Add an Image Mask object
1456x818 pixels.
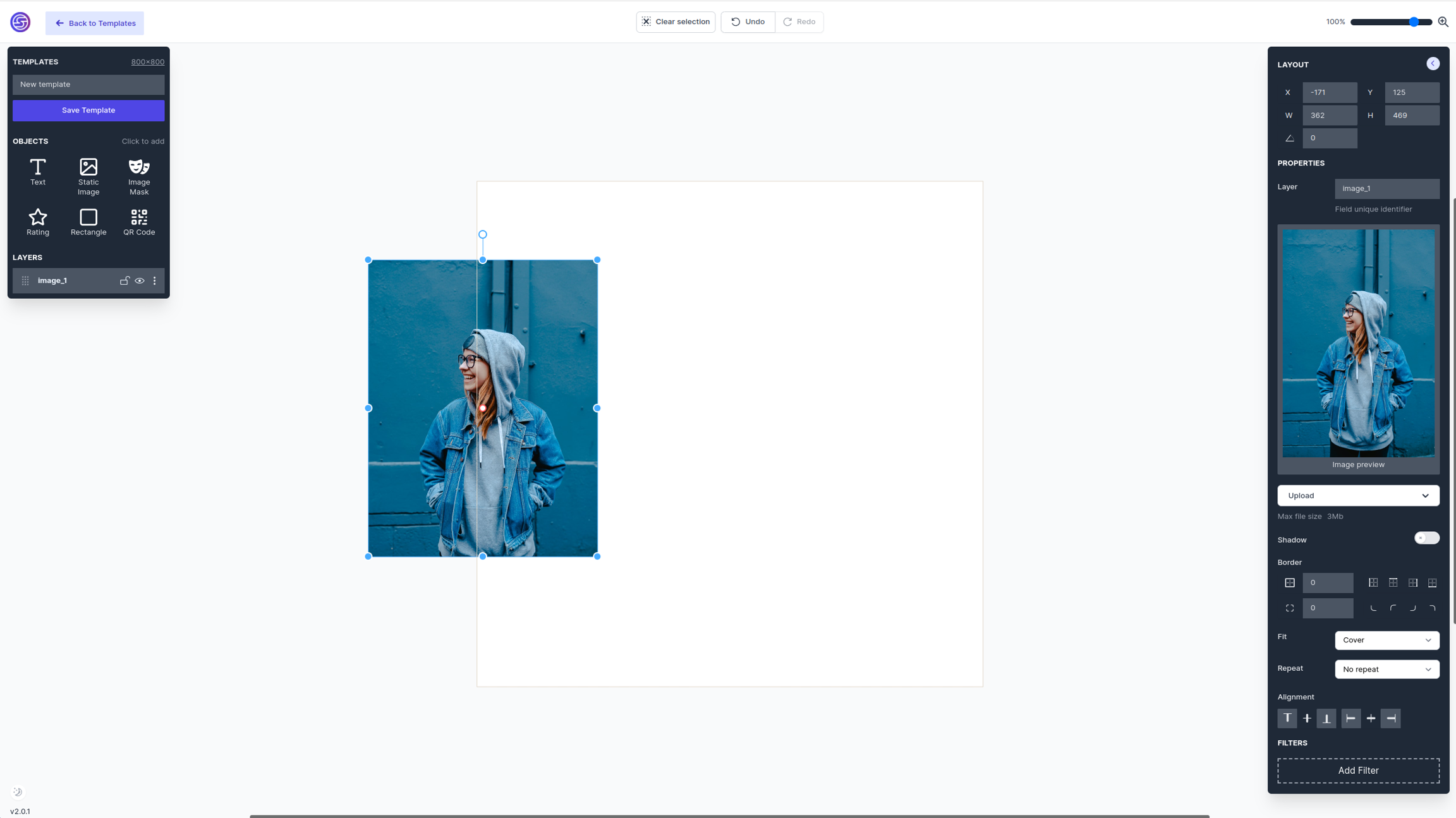[x=139, y=176]
